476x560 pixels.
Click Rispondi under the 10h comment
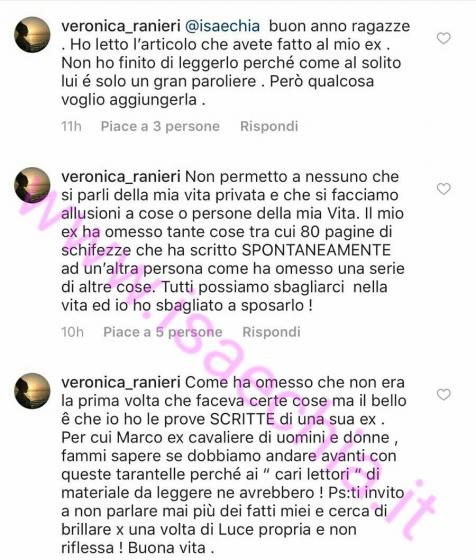pyautogui.click(x=271, y=332)
